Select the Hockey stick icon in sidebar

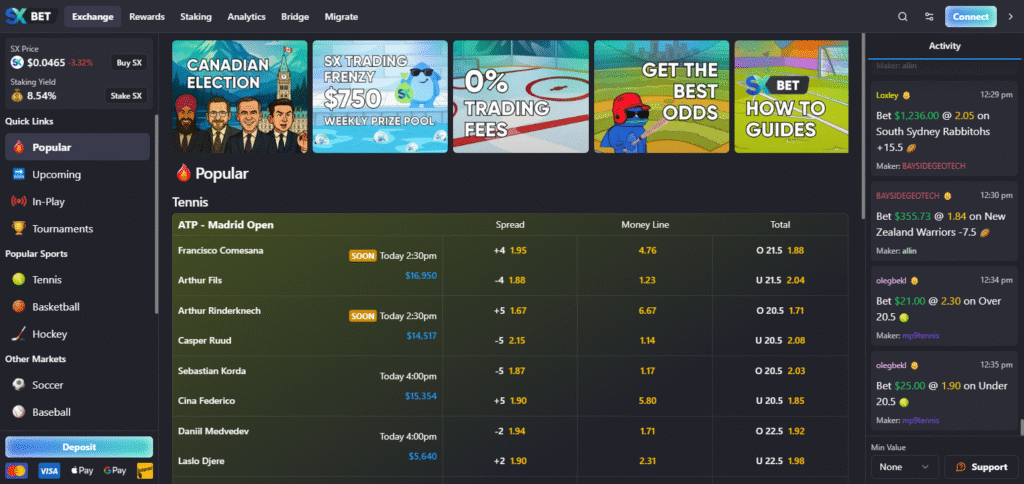coord(19,334)
